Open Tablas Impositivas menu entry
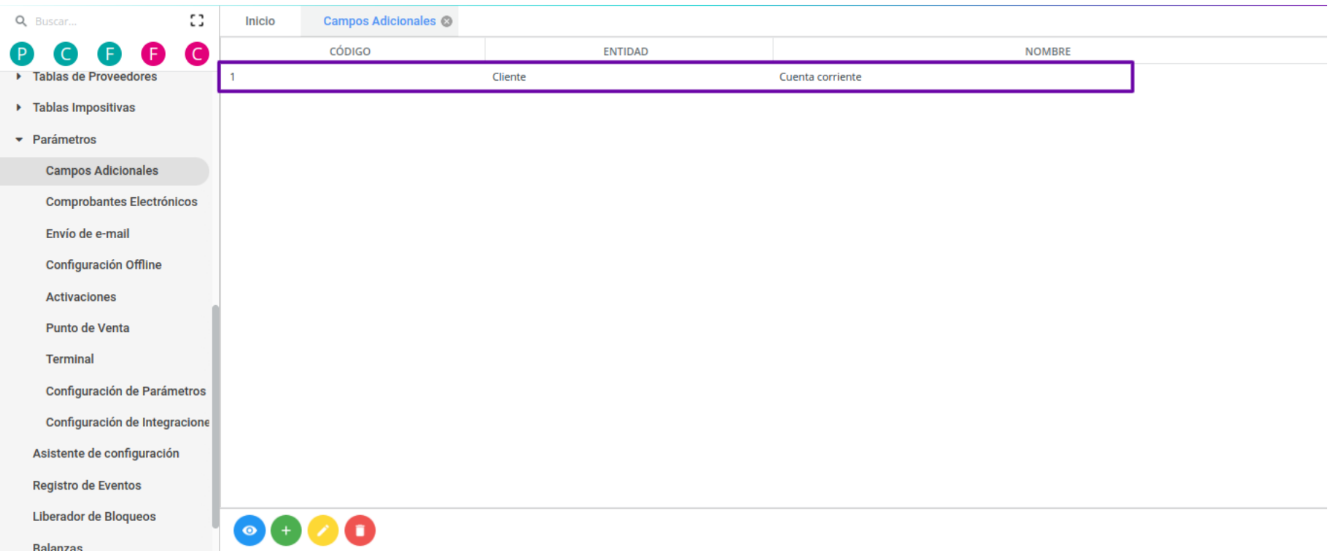Screen dimensions: 1338x551 (84, 108)
